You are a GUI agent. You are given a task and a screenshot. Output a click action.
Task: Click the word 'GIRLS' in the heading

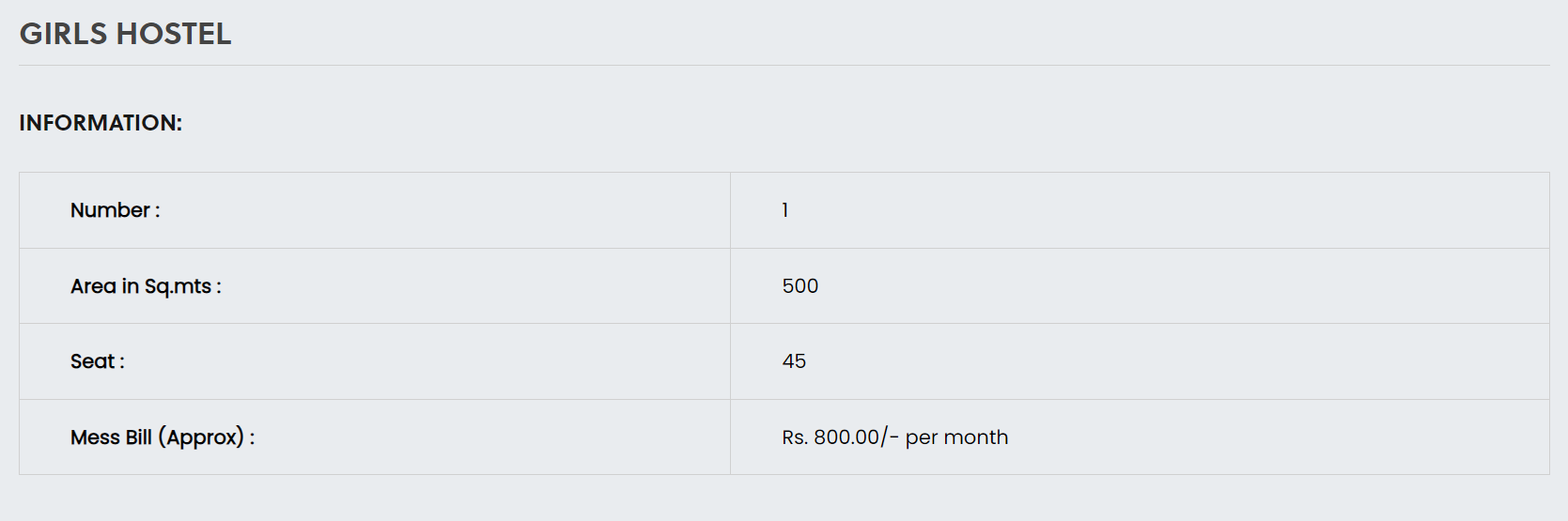coord(64,34)
